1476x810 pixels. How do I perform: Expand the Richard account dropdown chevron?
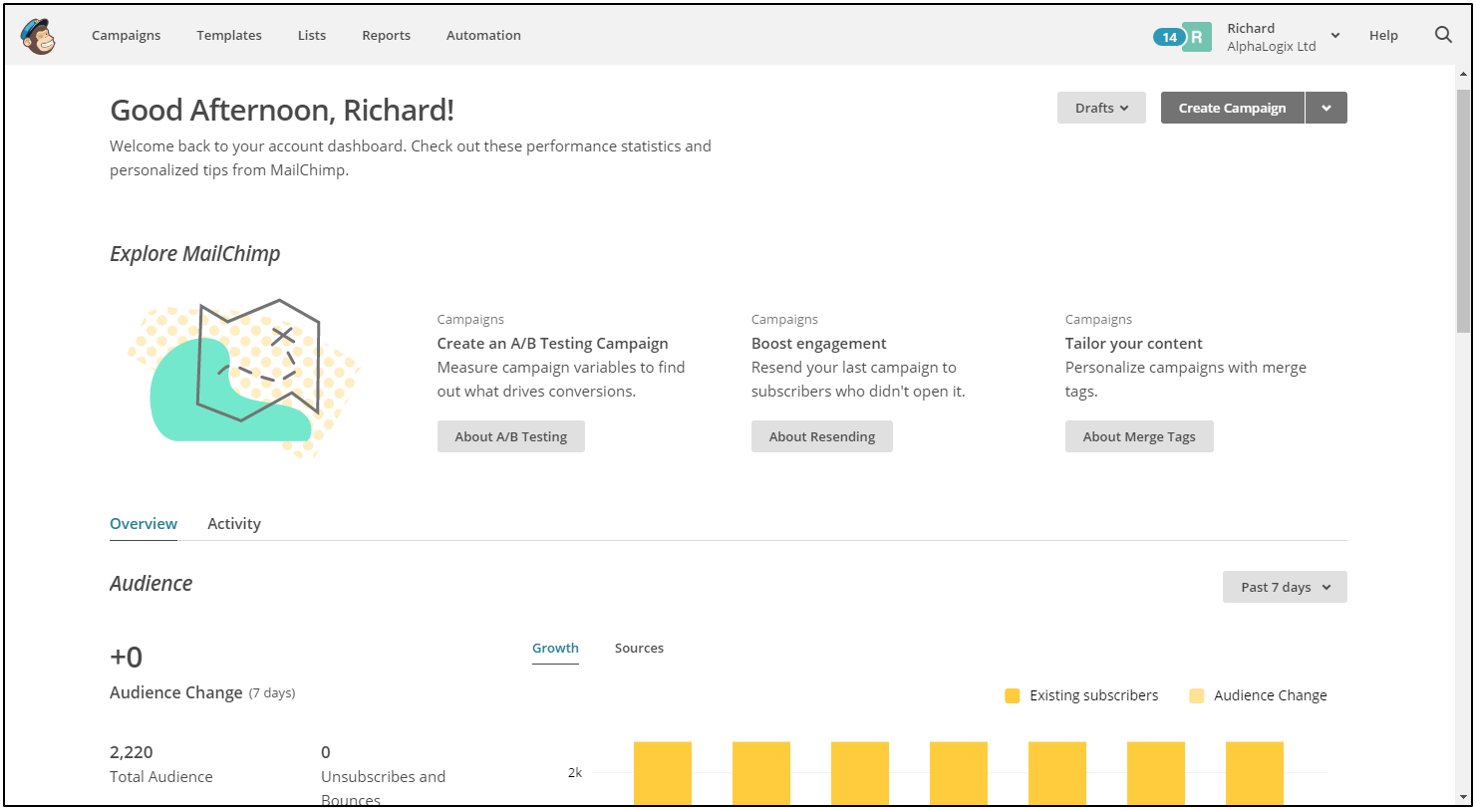tap(1335, 35)
